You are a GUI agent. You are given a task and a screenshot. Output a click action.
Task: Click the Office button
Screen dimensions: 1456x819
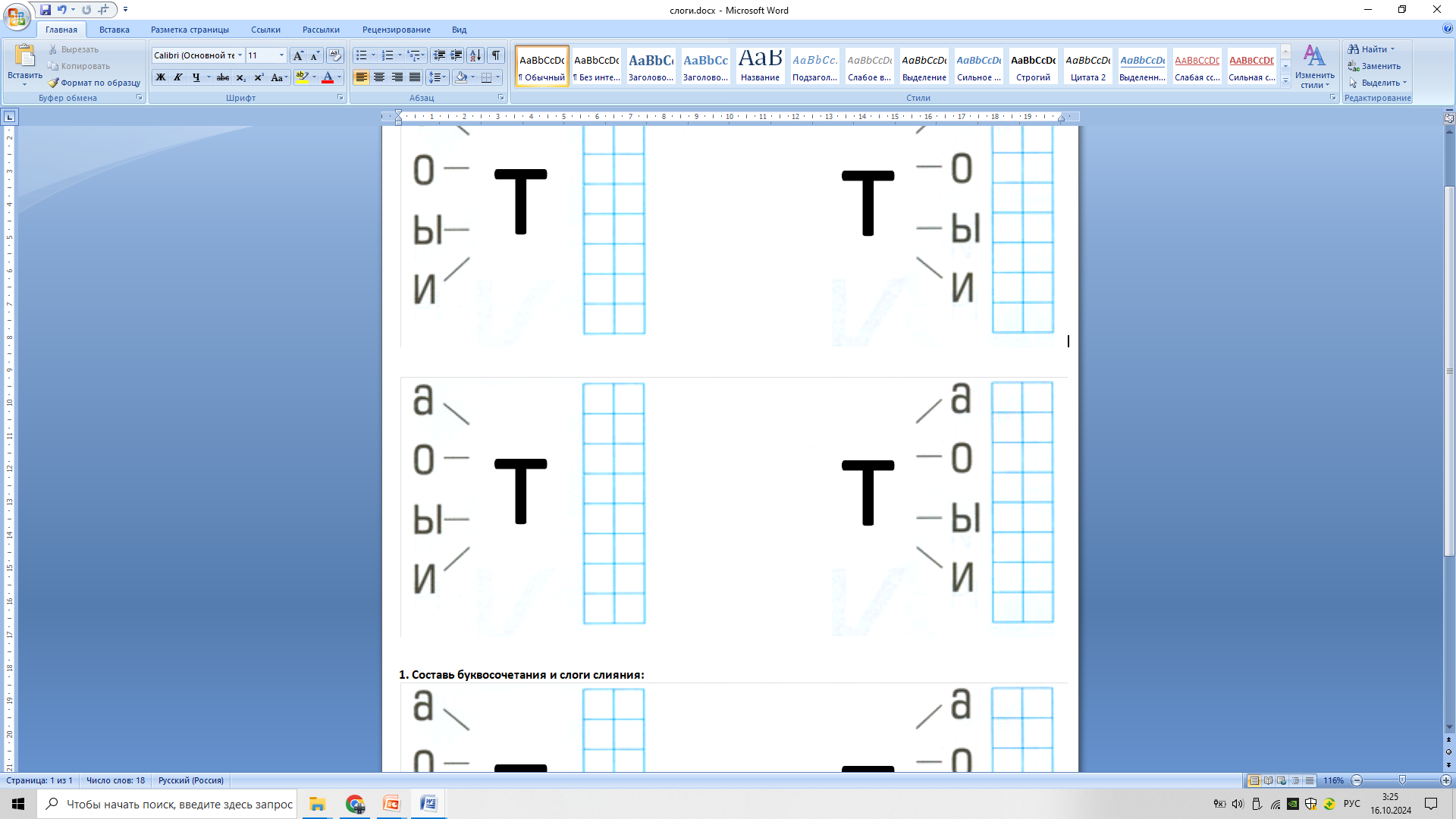[16, 16]
